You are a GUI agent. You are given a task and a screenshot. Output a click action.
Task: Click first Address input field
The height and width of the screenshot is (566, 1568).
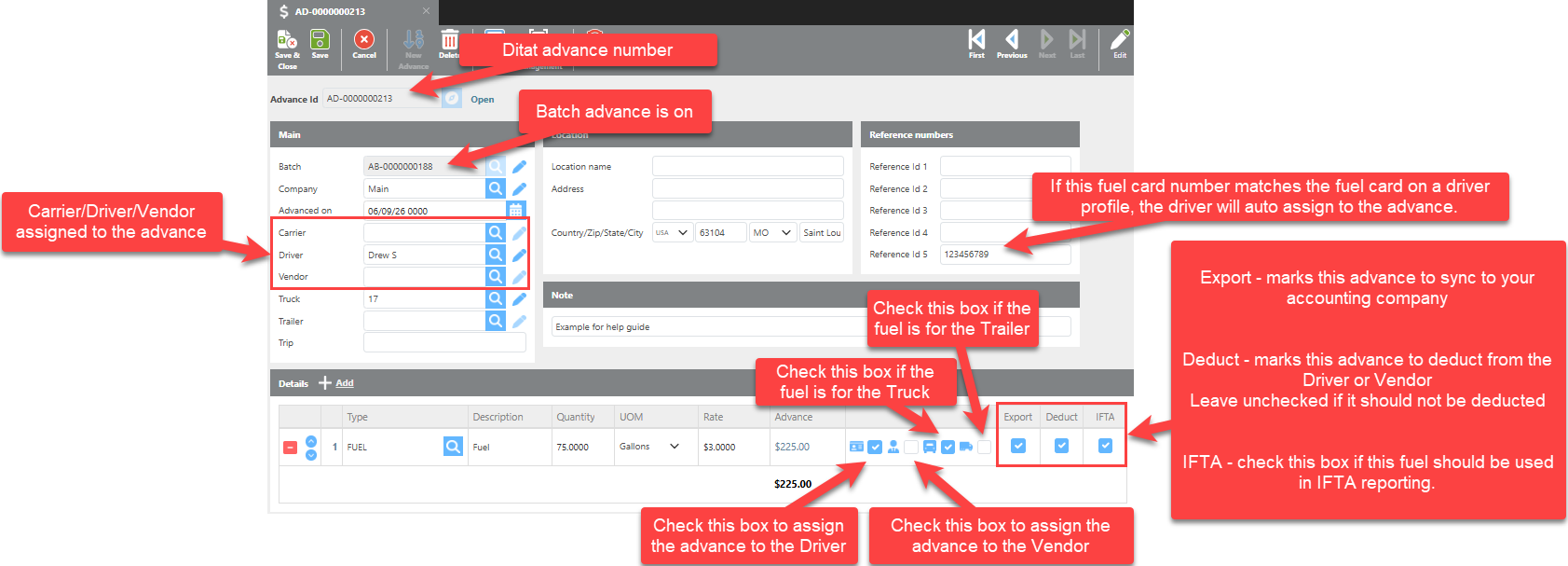[x=748, y=188]
